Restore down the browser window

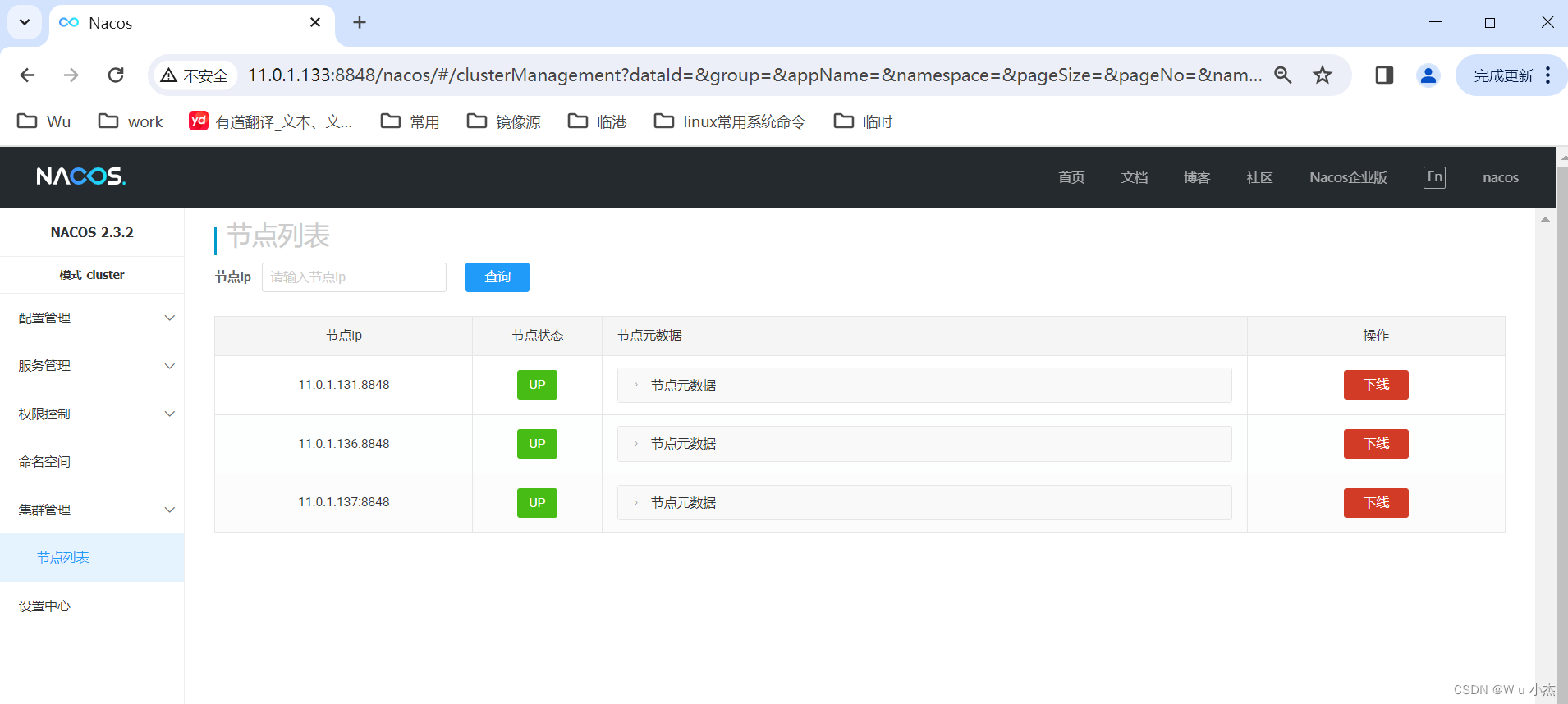click(1491, 22)
